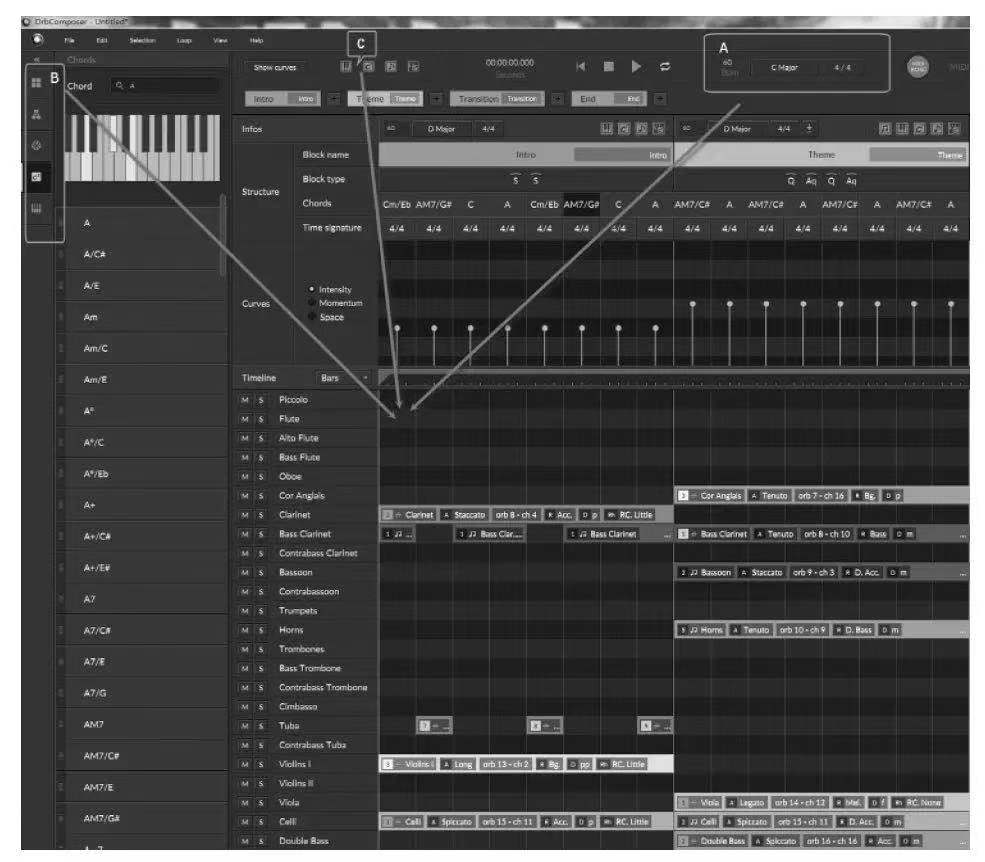Select the Am/C chord in list
985x862 pixels.
[x=142, y=349]
